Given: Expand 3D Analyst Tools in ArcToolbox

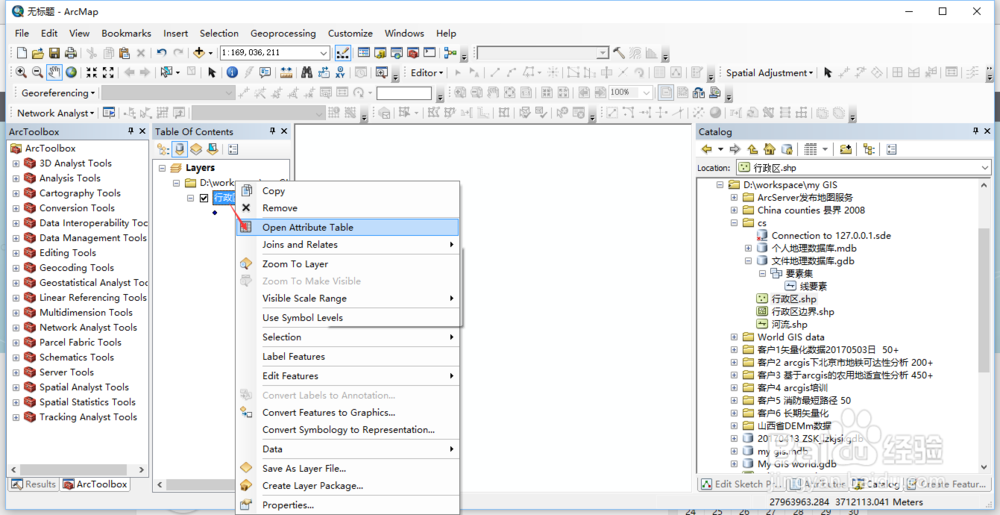Looking at the screenshot, I should pyautogui.click(x=17, y=163).
